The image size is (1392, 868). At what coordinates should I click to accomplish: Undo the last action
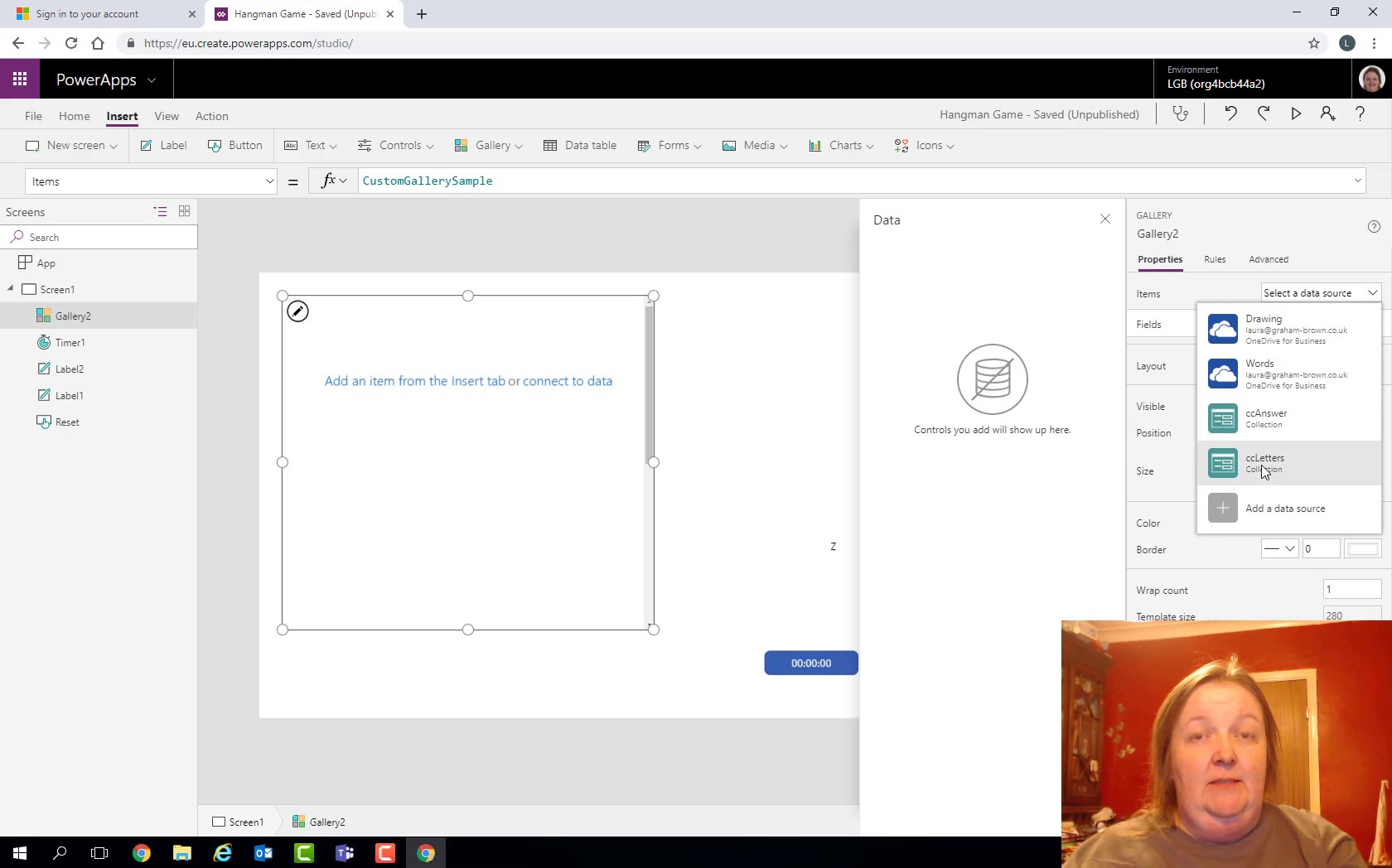1230,114
